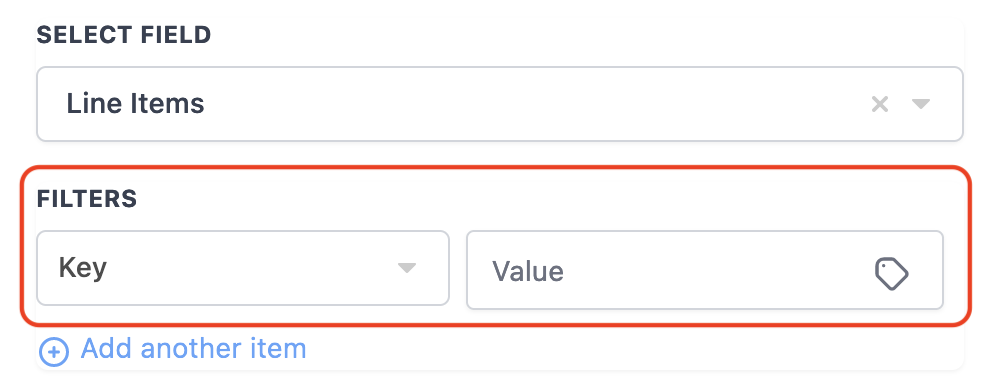Click the Key placeholder text

coord(82,268)
